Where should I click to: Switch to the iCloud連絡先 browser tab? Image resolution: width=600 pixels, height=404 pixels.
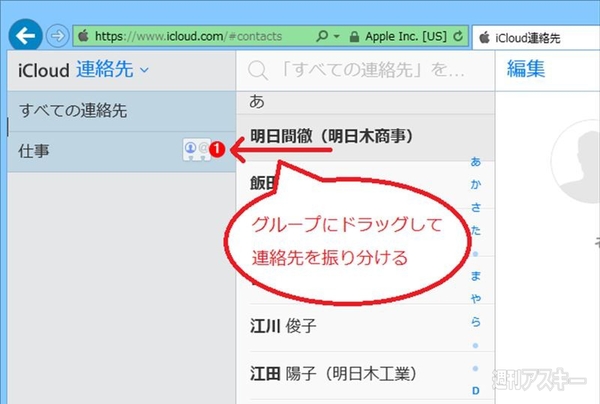536,38
